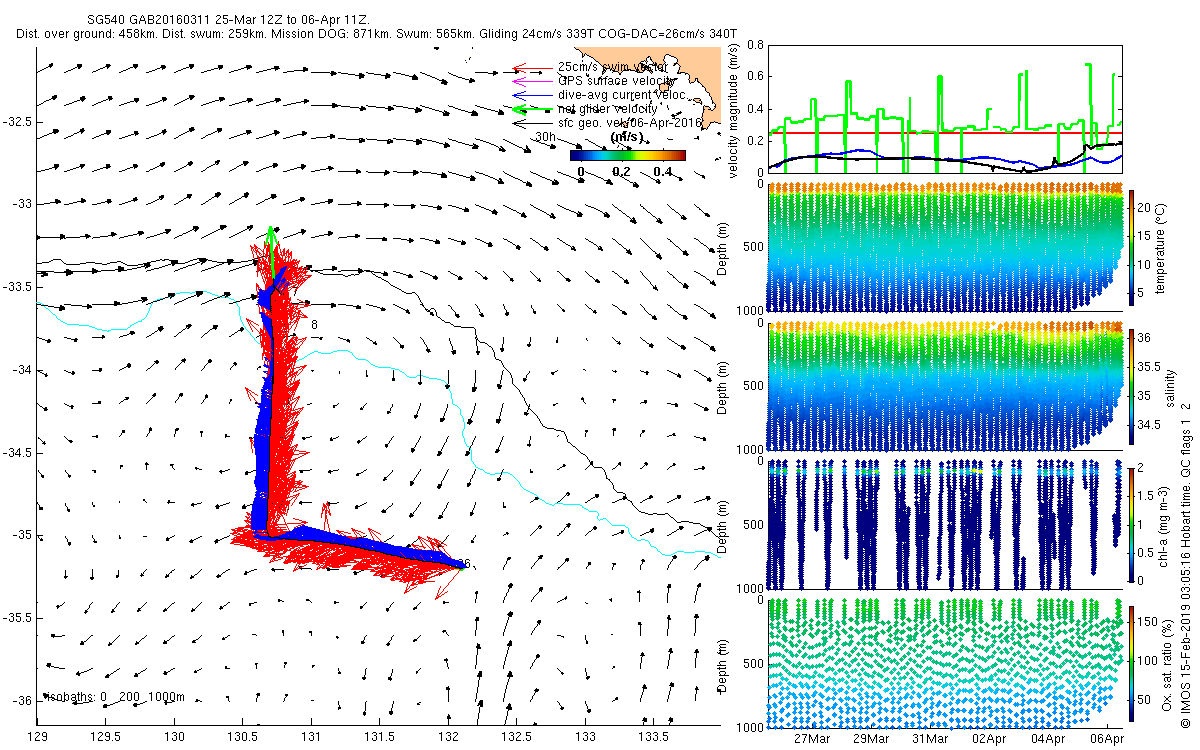This screenshot has width=1200, height=750.
Task: Click the '0.4' tick under the velocity colorbar
Action: (661, 170)
